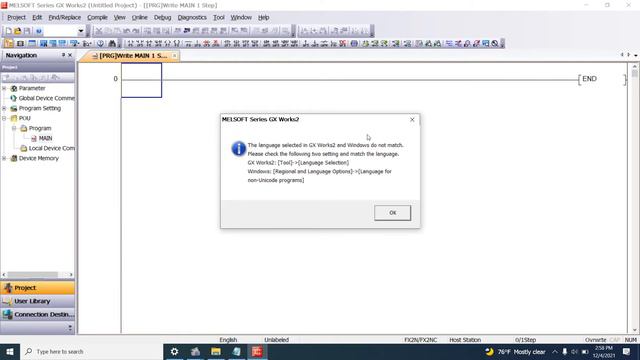The height and width of the screenshot is (360, 640).
Task: Select the red delete horizontal line tool
Action: pos(207,43)
